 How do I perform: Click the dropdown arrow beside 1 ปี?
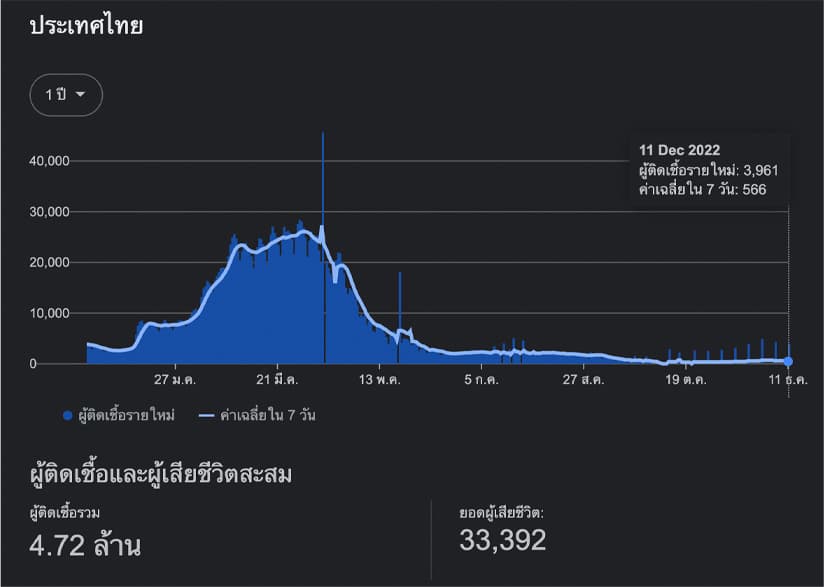[80, 95]
